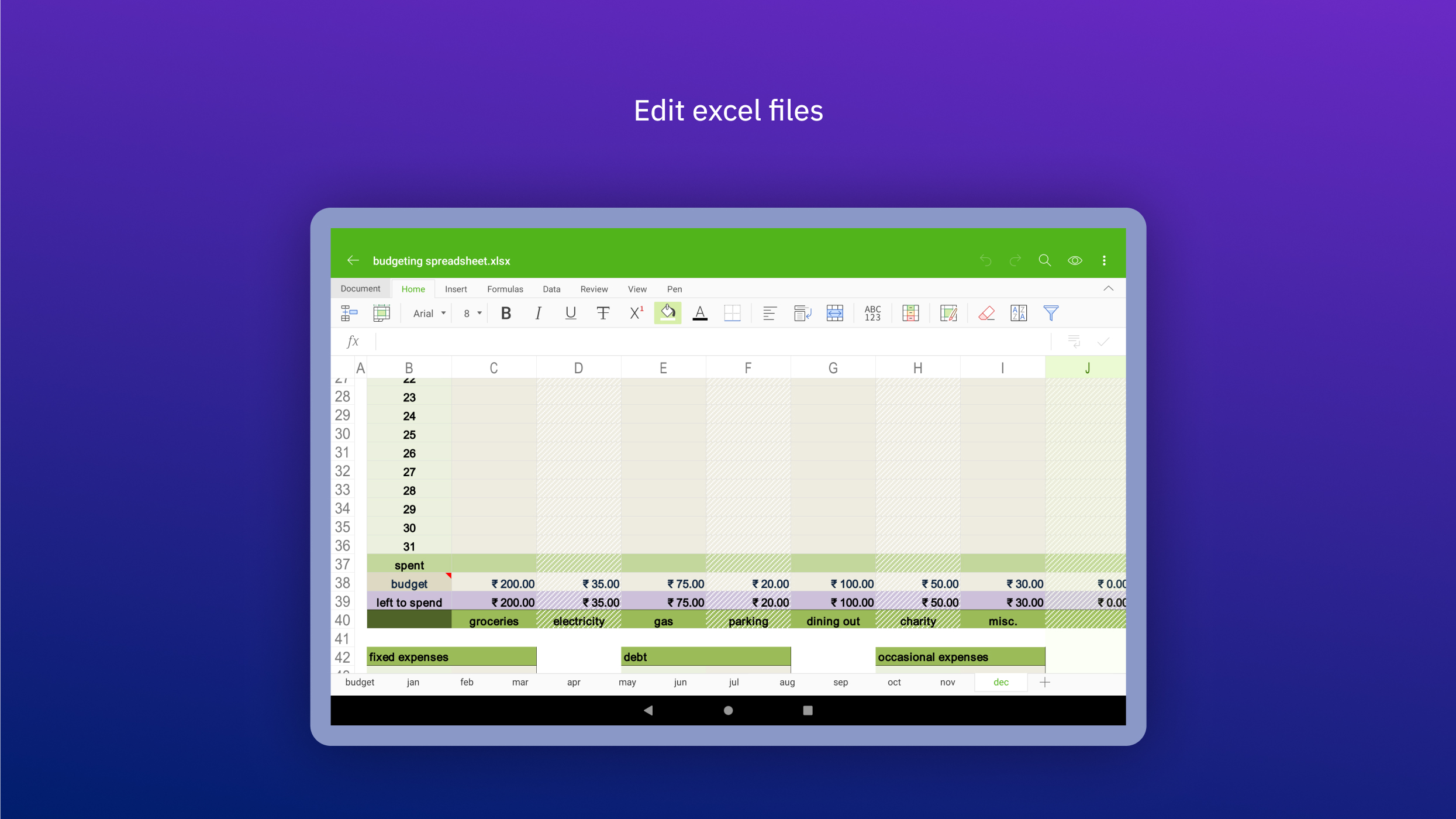Select the dec sheet tab
The height and width of the screenshot is (819, 1456).
pyautogui.click(x=1000, y=682)
